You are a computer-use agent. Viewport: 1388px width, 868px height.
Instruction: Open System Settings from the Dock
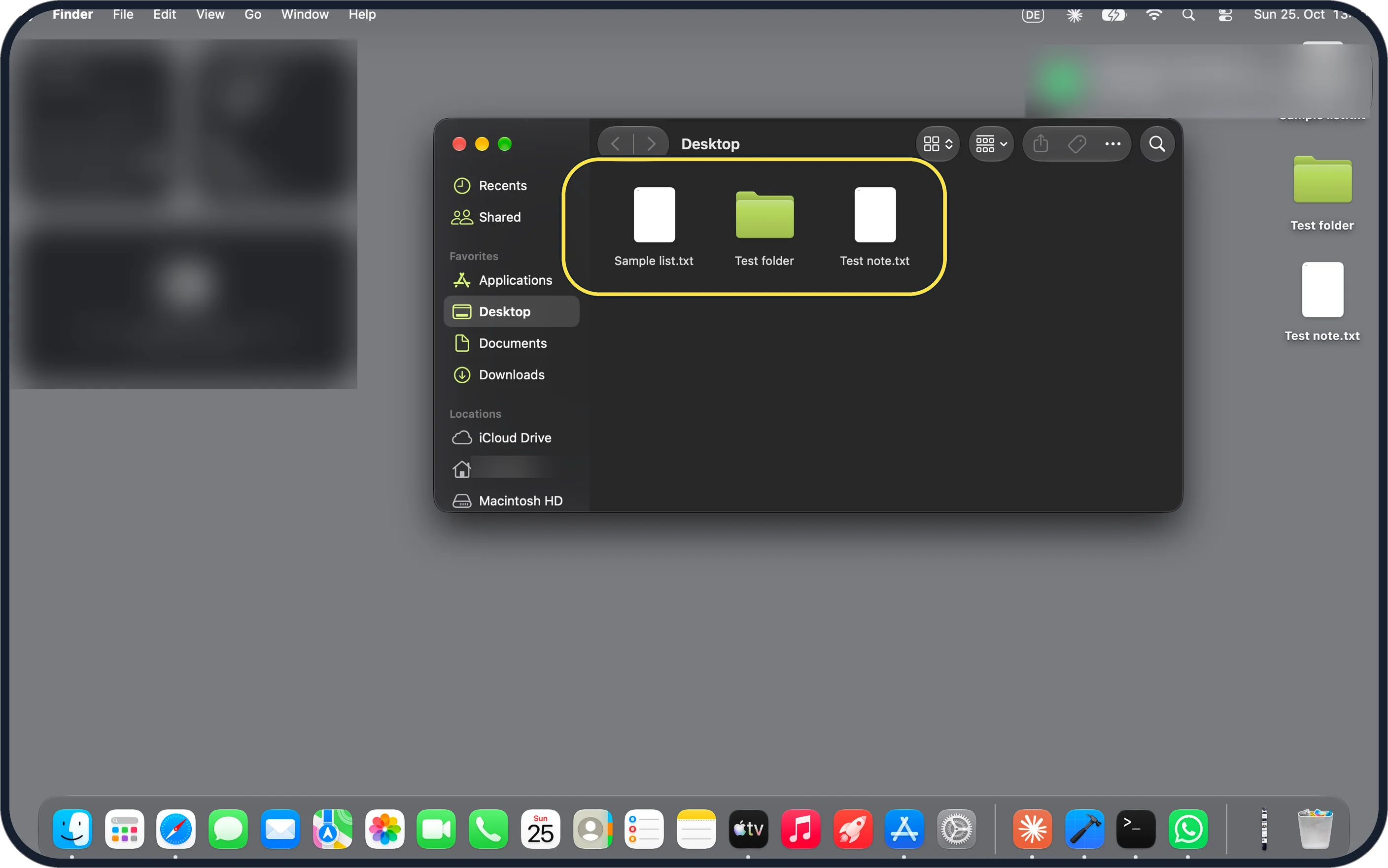(x=956, y=829)
